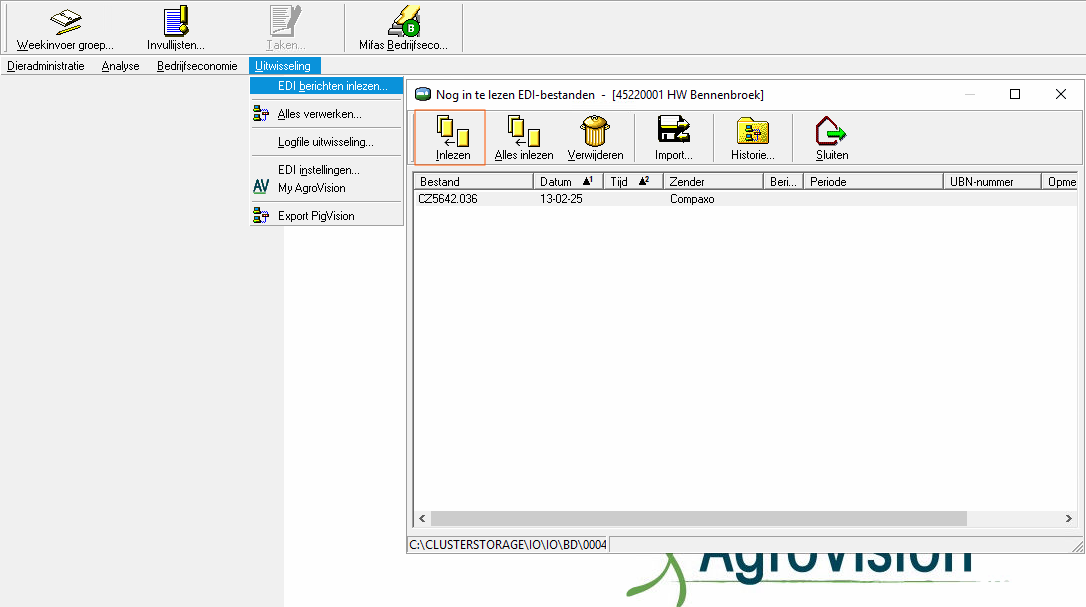Sort by the Tijd column header
This screenshot has width=1086, height=607.
click(633, 182)
